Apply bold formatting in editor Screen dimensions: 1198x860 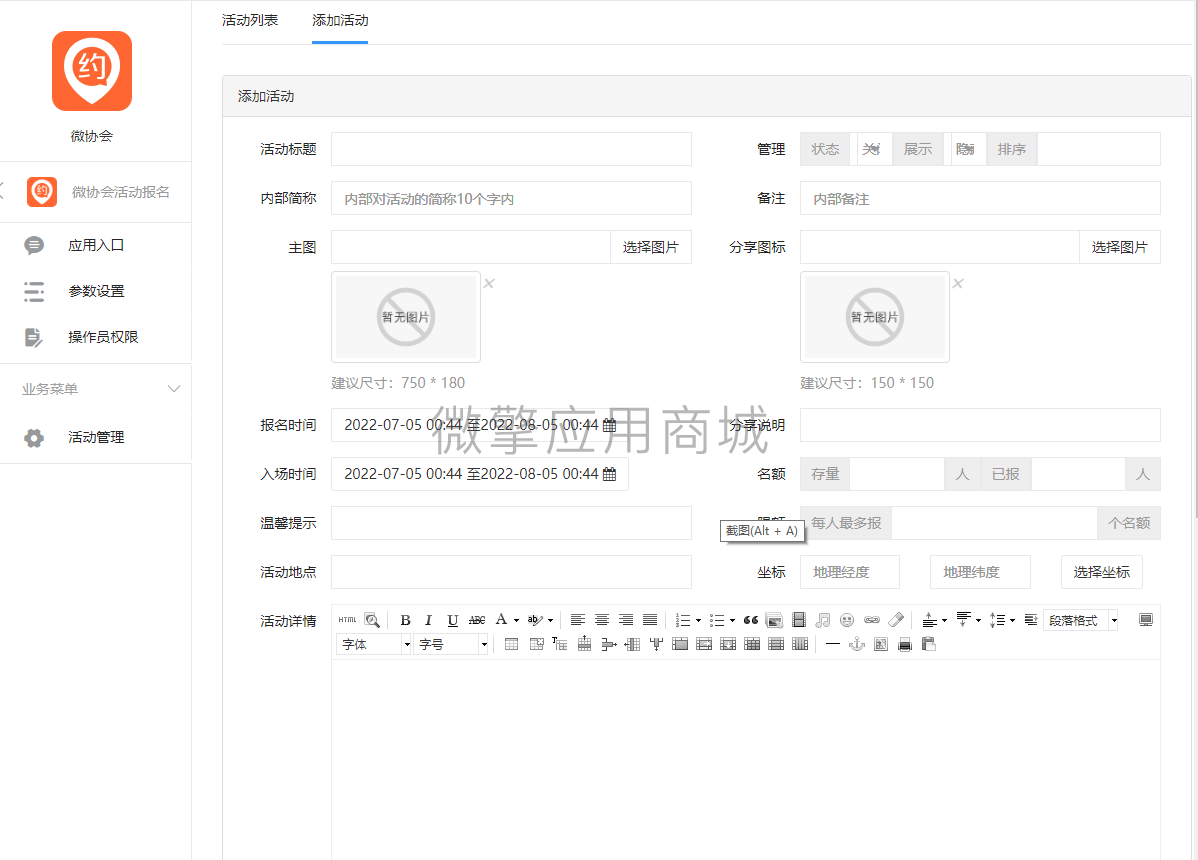[x=406, y=620]
